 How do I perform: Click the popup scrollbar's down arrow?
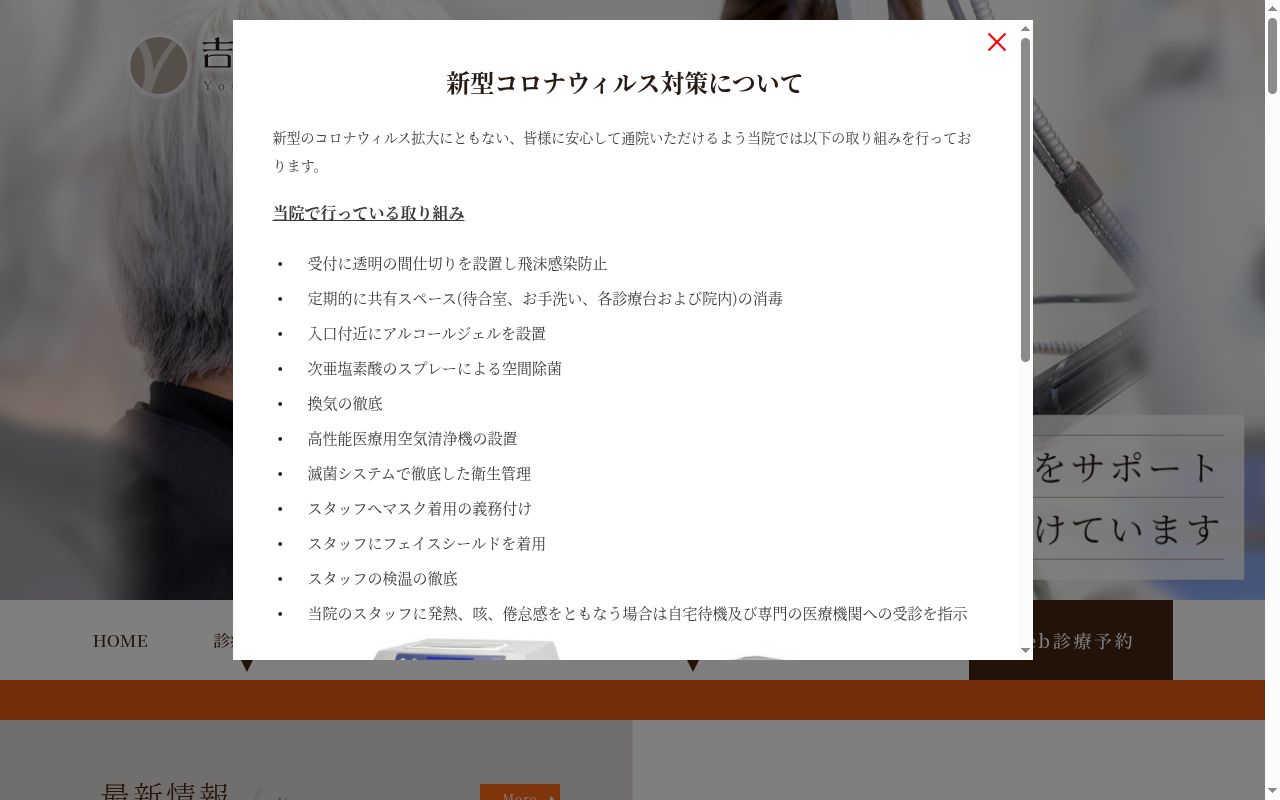click(1025, 651)
